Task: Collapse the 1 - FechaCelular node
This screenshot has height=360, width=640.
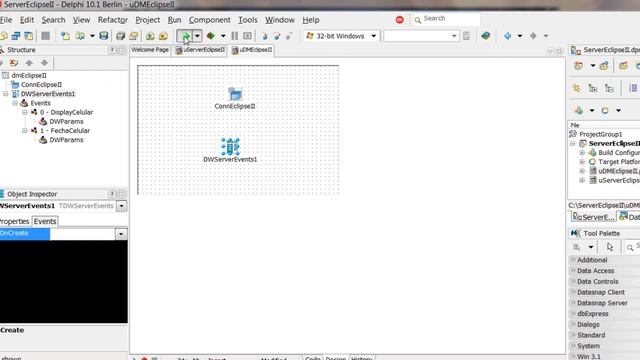Action: [24, 131]
